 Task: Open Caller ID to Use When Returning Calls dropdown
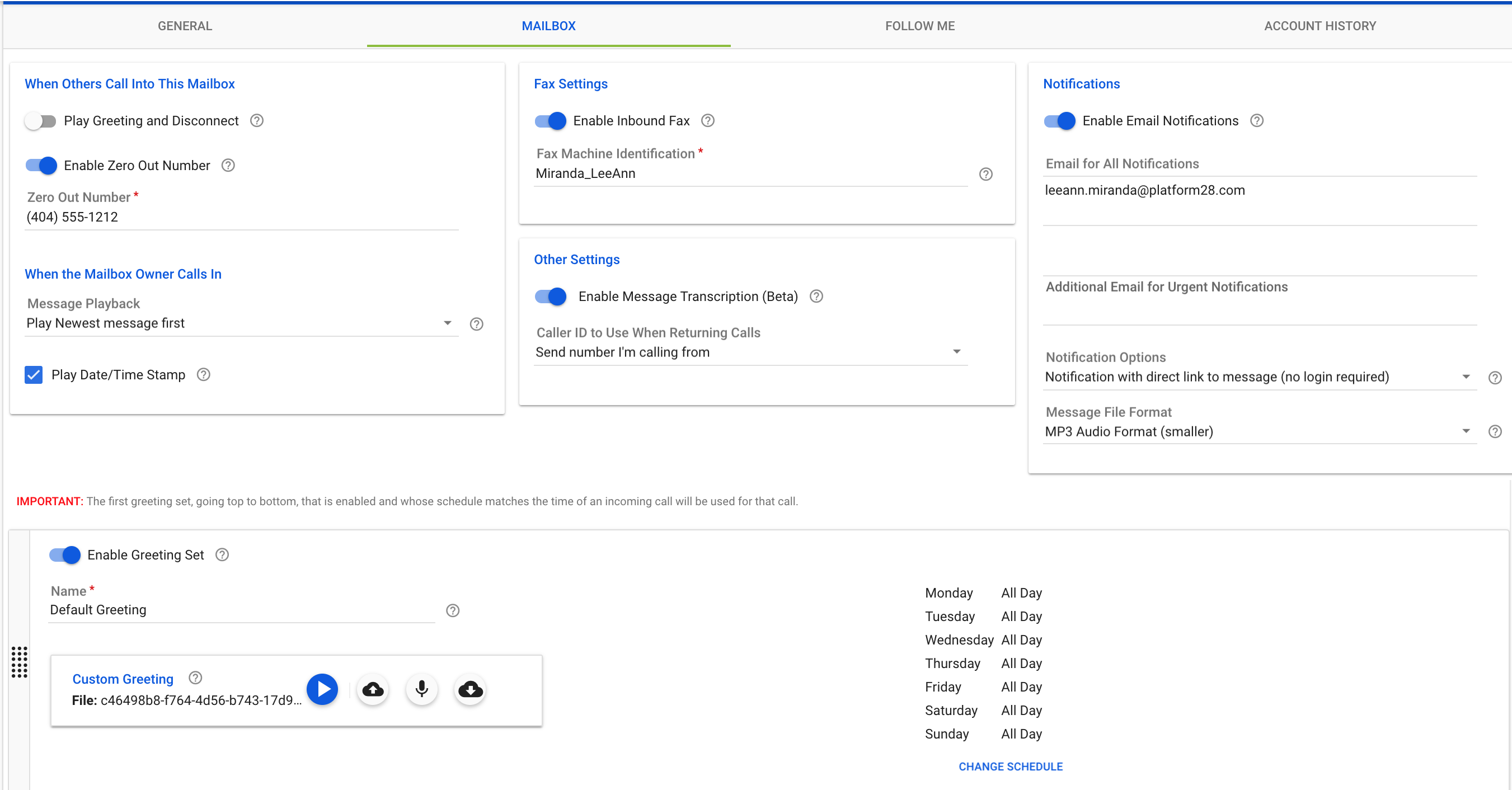(750, 352)
